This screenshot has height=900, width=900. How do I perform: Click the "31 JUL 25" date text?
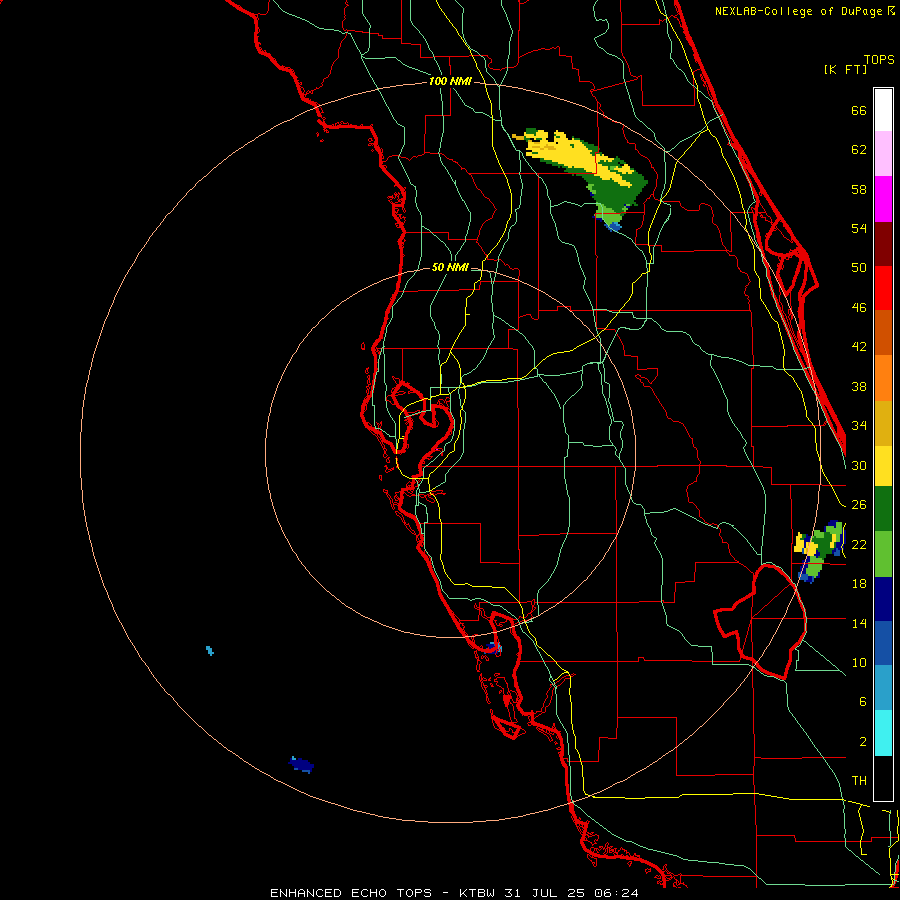(x=545, y=893)
